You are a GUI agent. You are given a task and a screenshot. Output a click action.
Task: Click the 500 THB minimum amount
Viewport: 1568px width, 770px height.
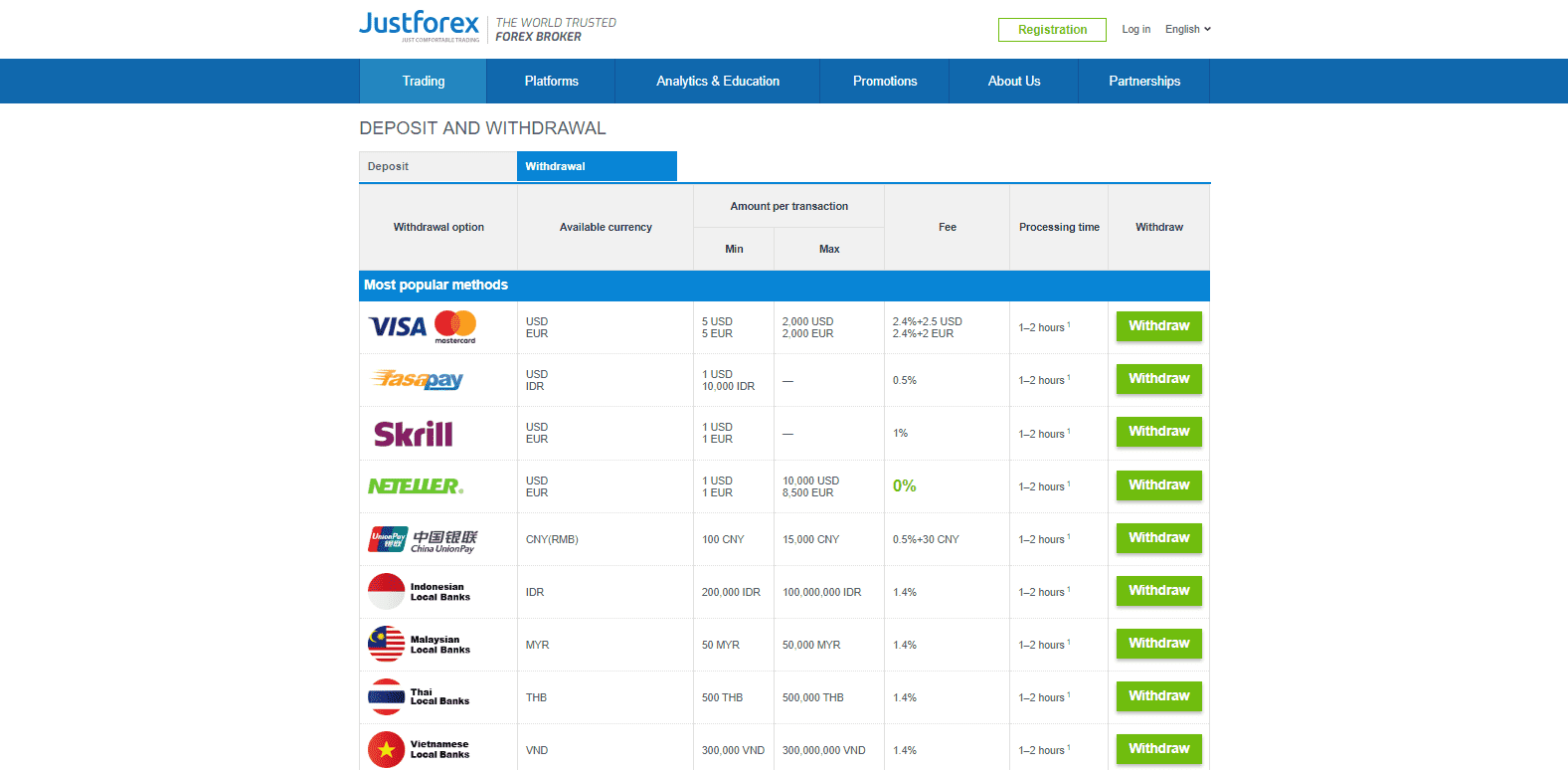click(723, 698)
